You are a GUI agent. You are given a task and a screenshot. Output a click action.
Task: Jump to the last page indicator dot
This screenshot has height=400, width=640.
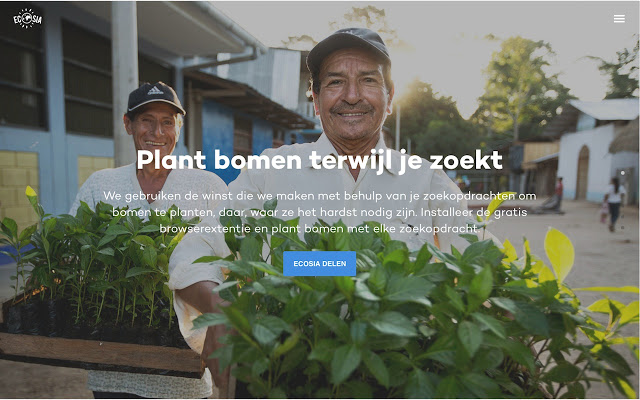(x=622, y=227)
